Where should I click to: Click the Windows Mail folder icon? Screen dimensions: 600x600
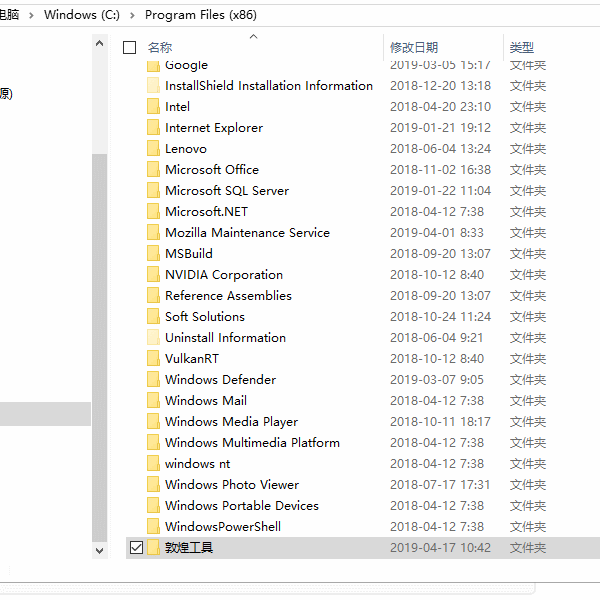[x=153, y=401]
